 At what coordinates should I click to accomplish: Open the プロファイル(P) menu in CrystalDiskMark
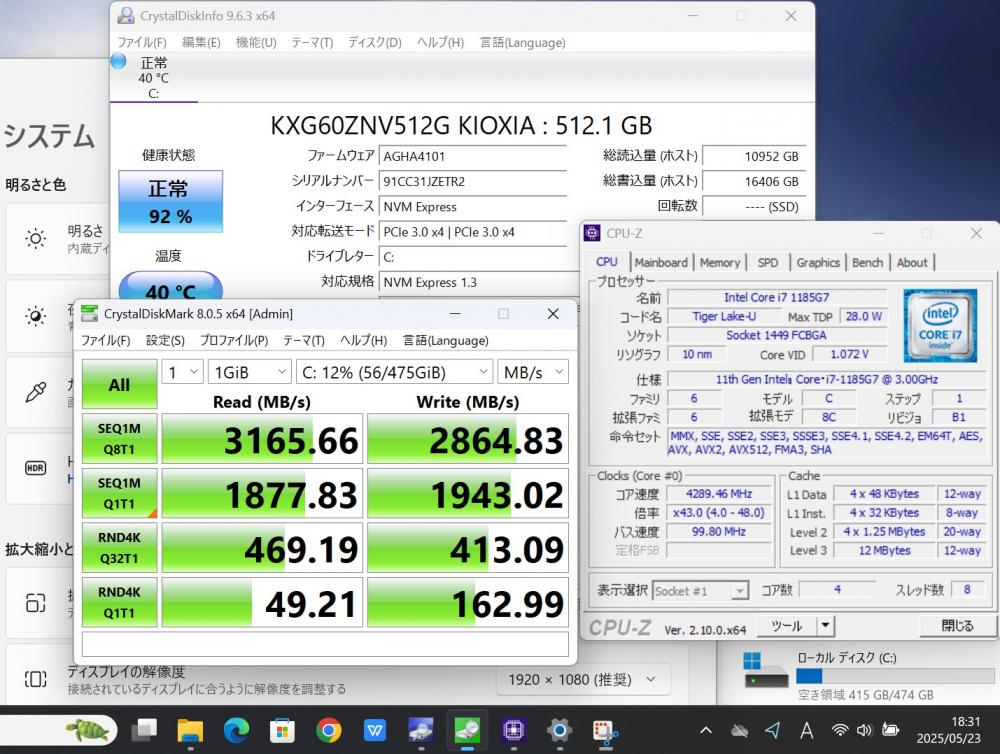pos(233,340)
